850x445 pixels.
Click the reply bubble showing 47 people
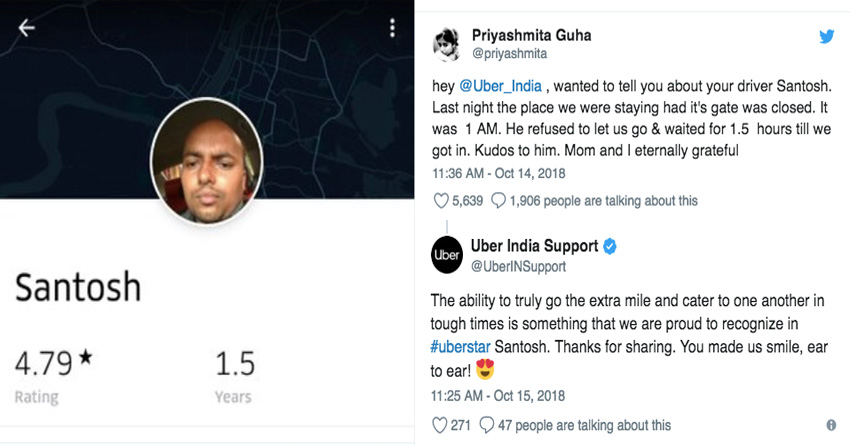click(489, 425)
